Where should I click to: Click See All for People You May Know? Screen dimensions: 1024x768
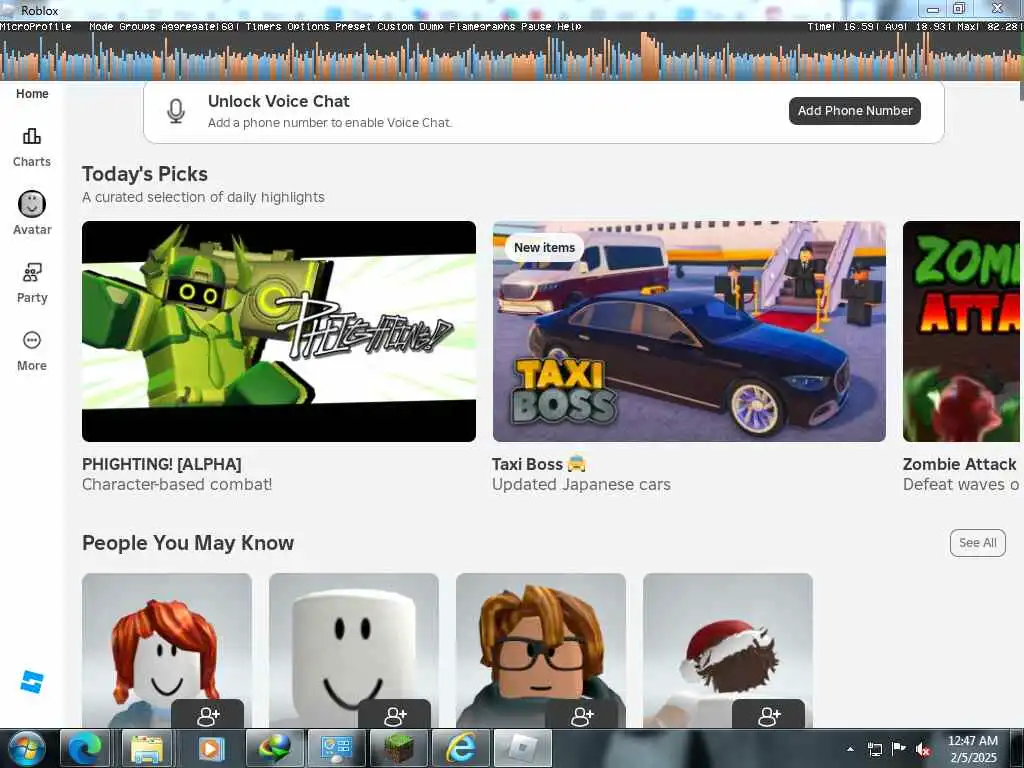[978, 543]
